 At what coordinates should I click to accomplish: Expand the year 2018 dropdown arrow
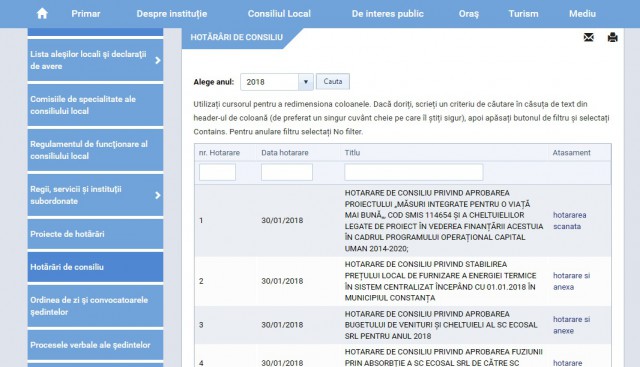point(305,82)
